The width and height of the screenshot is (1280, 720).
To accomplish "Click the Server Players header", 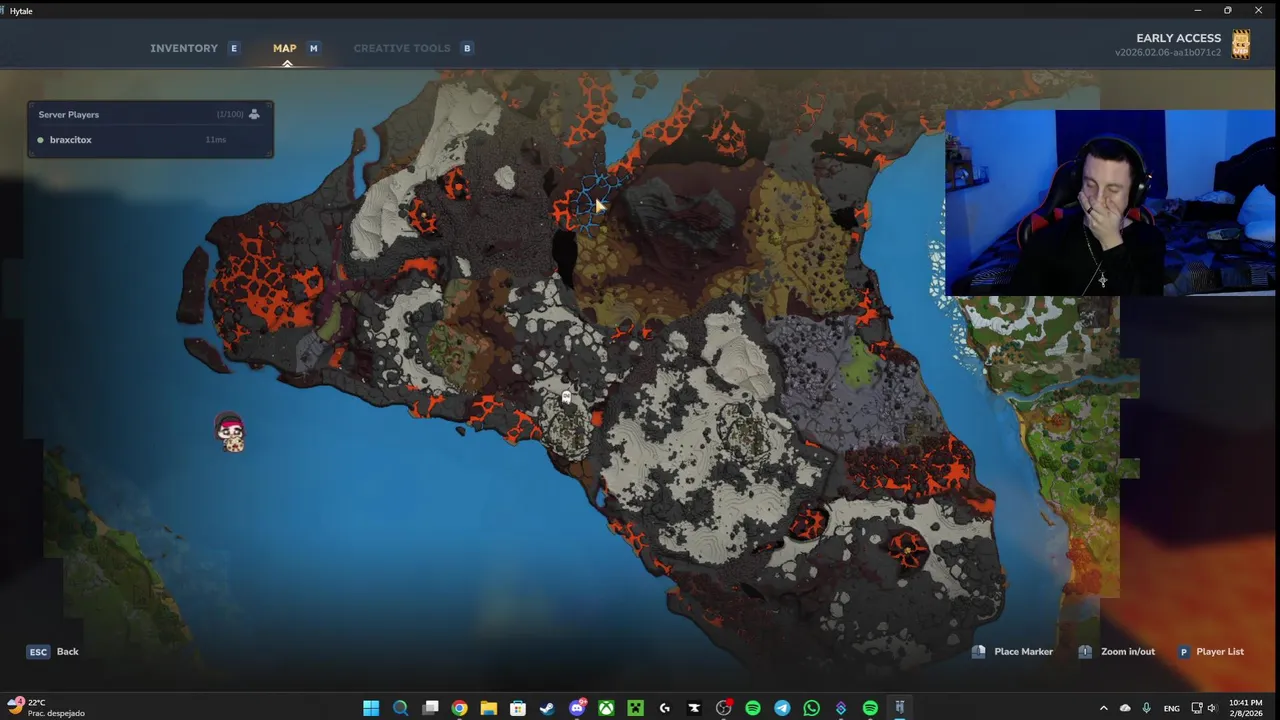I will [x=69, y=114].
